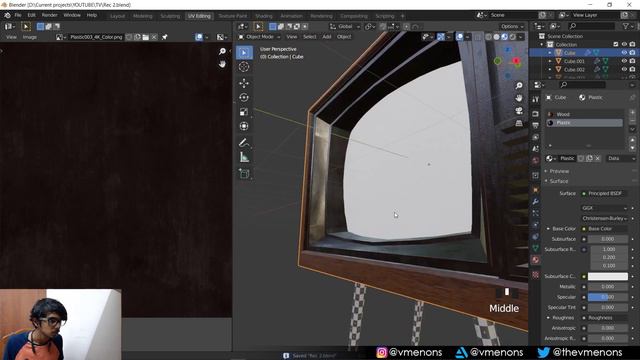Image resolution: width=640 pixels, height=360 pixels.
Task: Open the Object Mode dropdown
Action: [260, 37]
